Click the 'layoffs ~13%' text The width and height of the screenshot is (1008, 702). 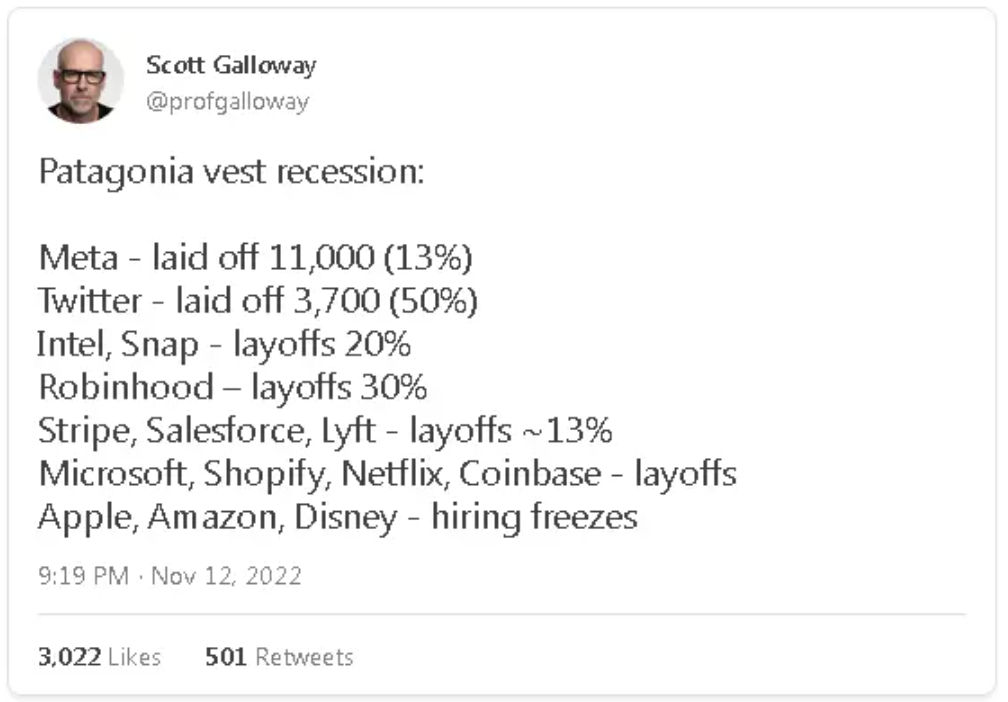coord(511,431)
